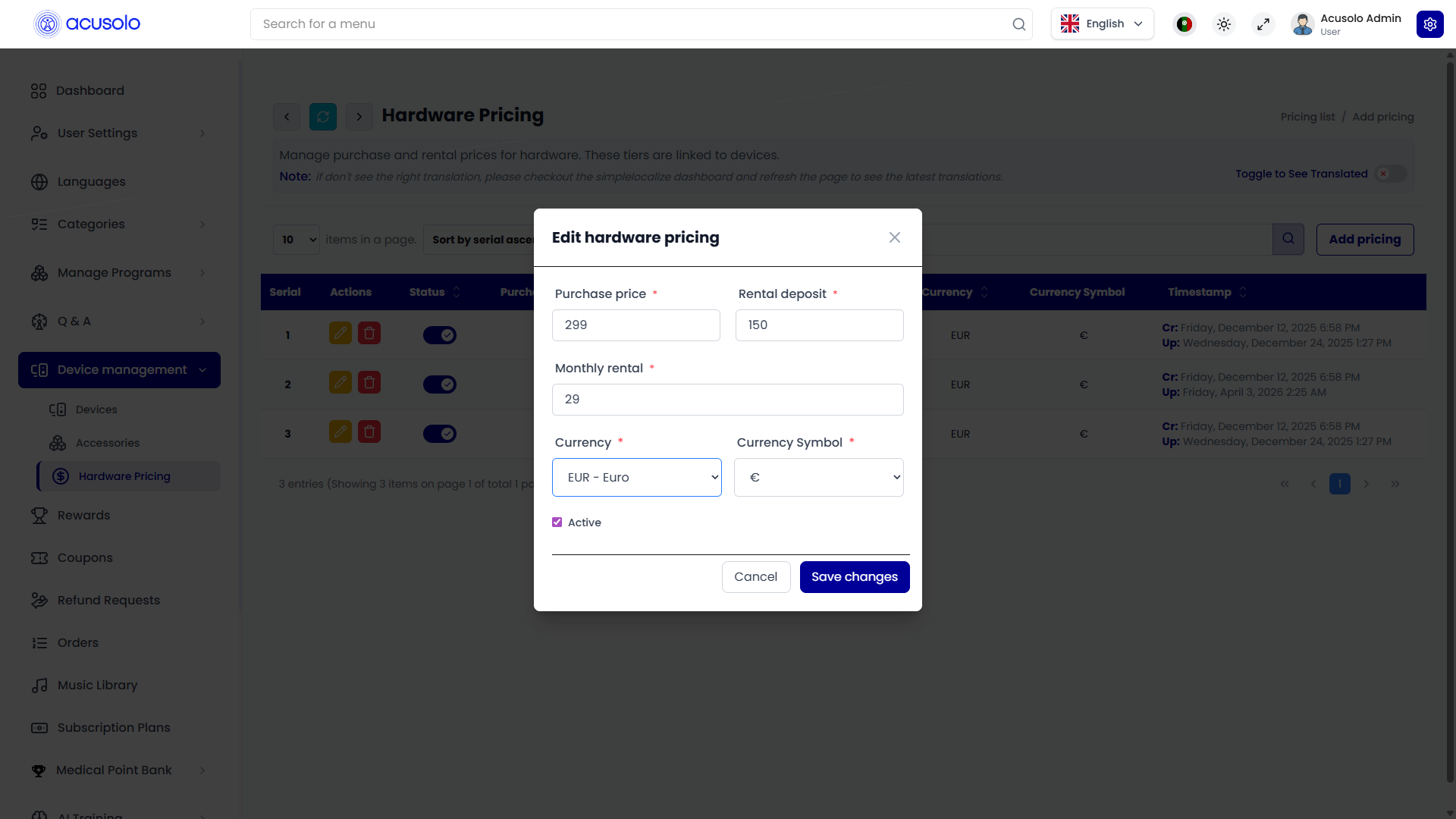Expand Categories menu
The width and height of the screenshot is (1456, 819).
[x=119, y=224]
